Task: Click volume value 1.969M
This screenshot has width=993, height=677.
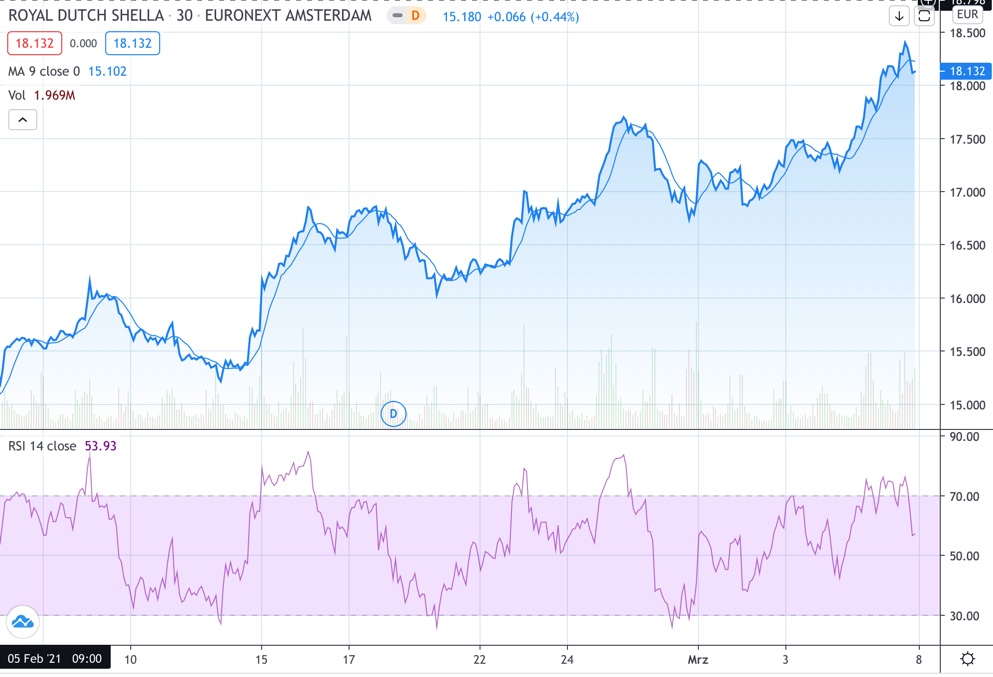Action: coord(54,95)
